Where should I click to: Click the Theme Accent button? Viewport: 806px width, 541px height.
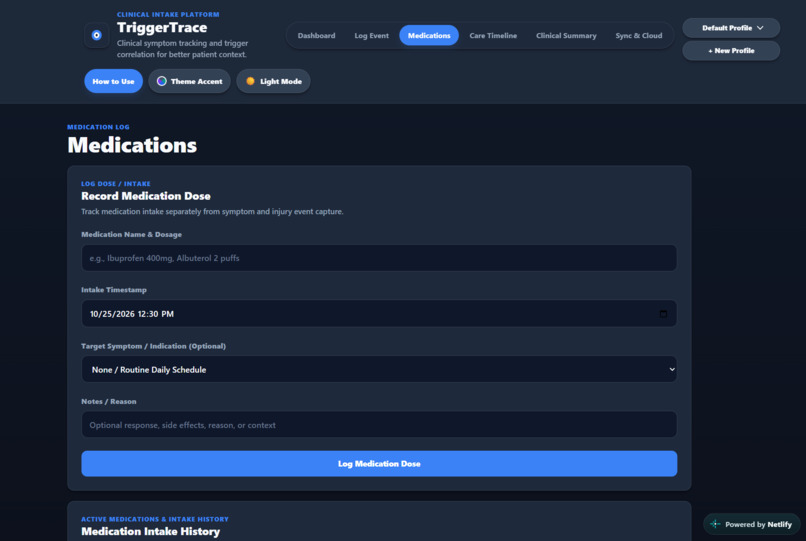pos(189,81)
